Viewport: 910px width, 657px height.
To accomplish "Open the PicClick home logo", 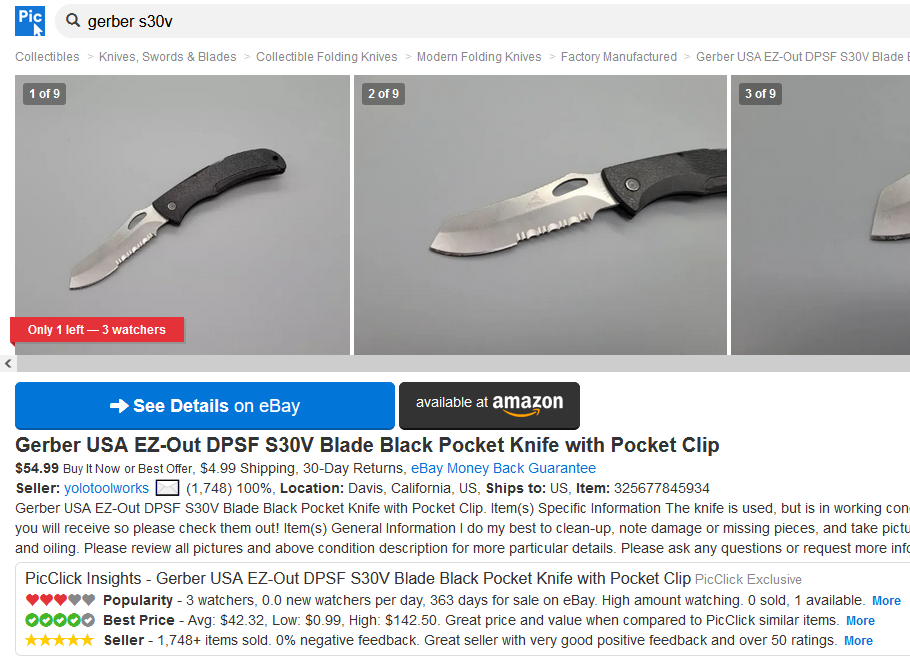I will point(30,21).
